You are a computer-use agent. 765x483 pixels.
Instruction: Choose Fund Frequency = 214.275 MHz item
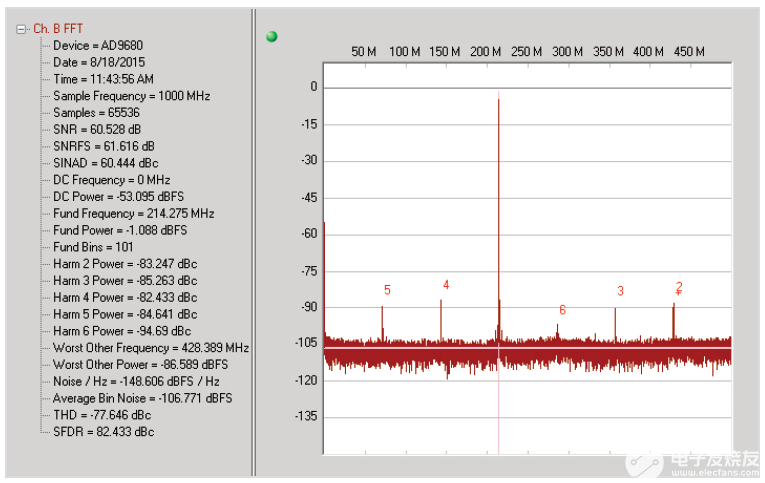133,214
